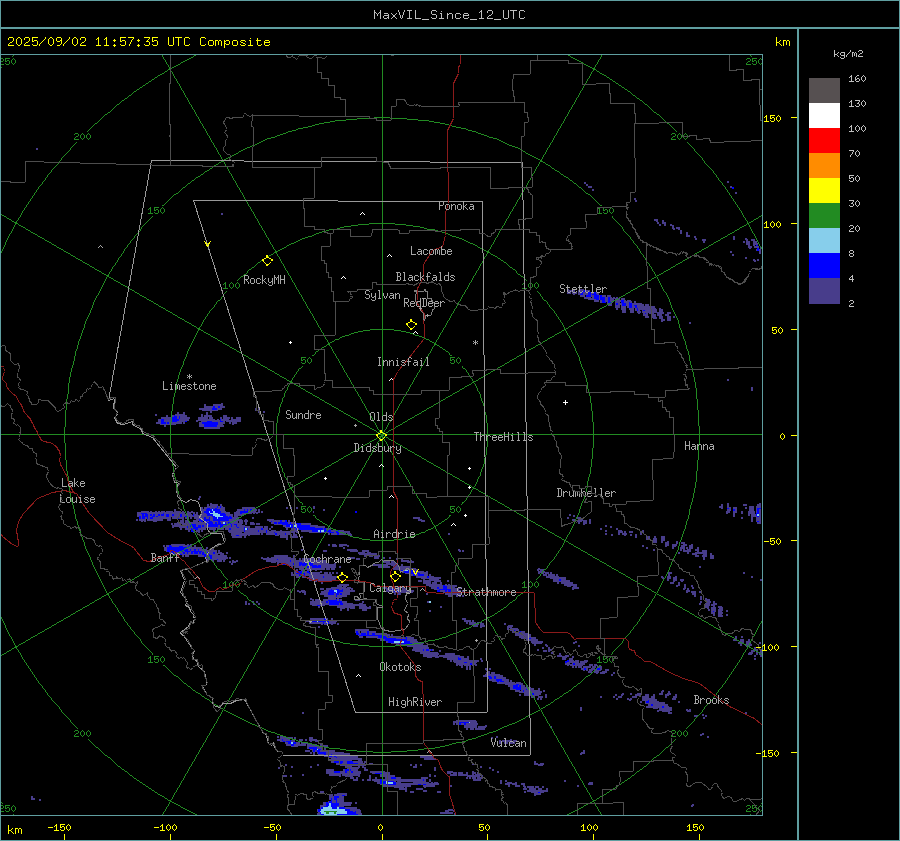Click the purple 2-4 legend swatch
This screenshot has height=841, width=900.
(x=824, y=291)
